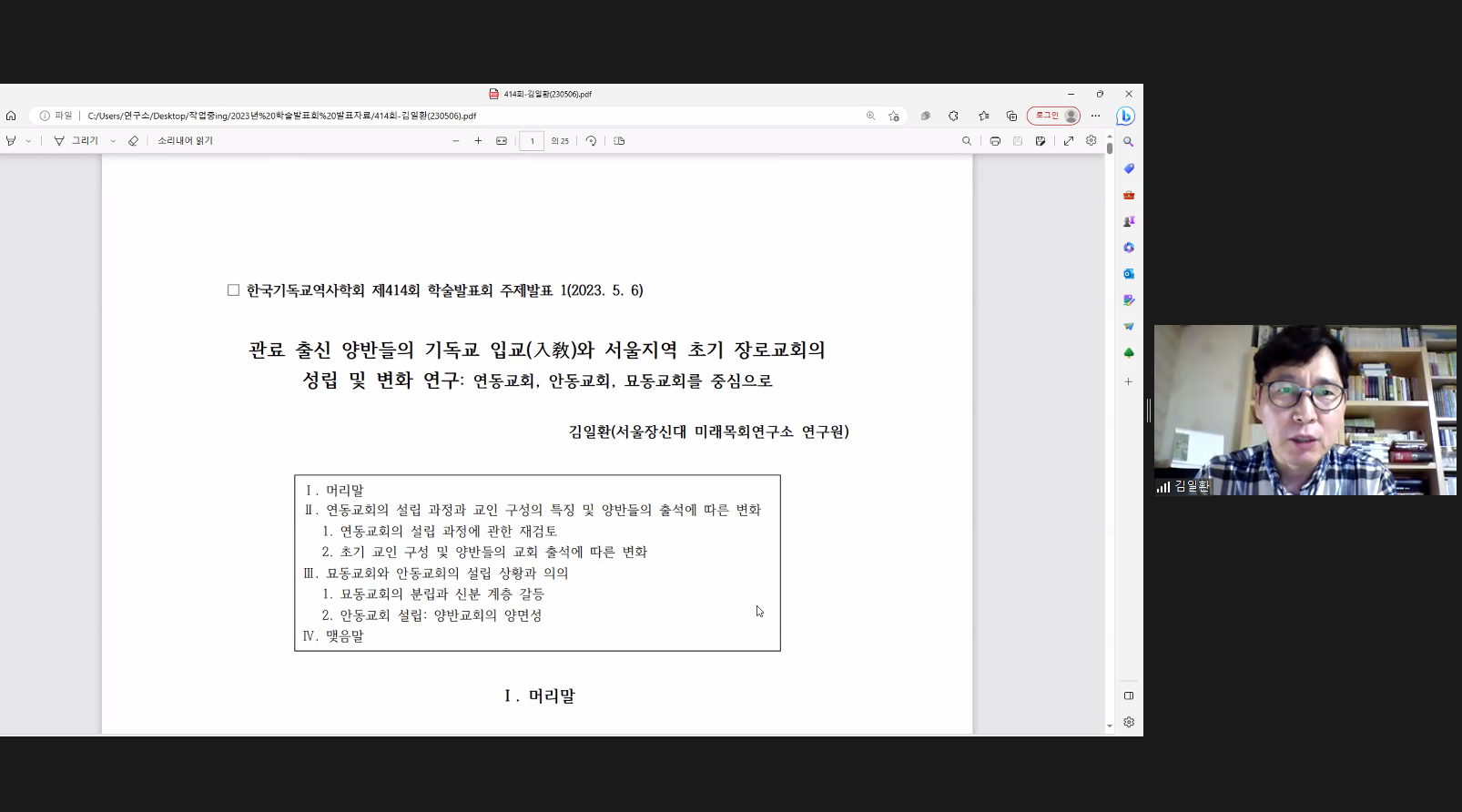Expand the 그리기 pen options dropdown

(x=113, y=141)
